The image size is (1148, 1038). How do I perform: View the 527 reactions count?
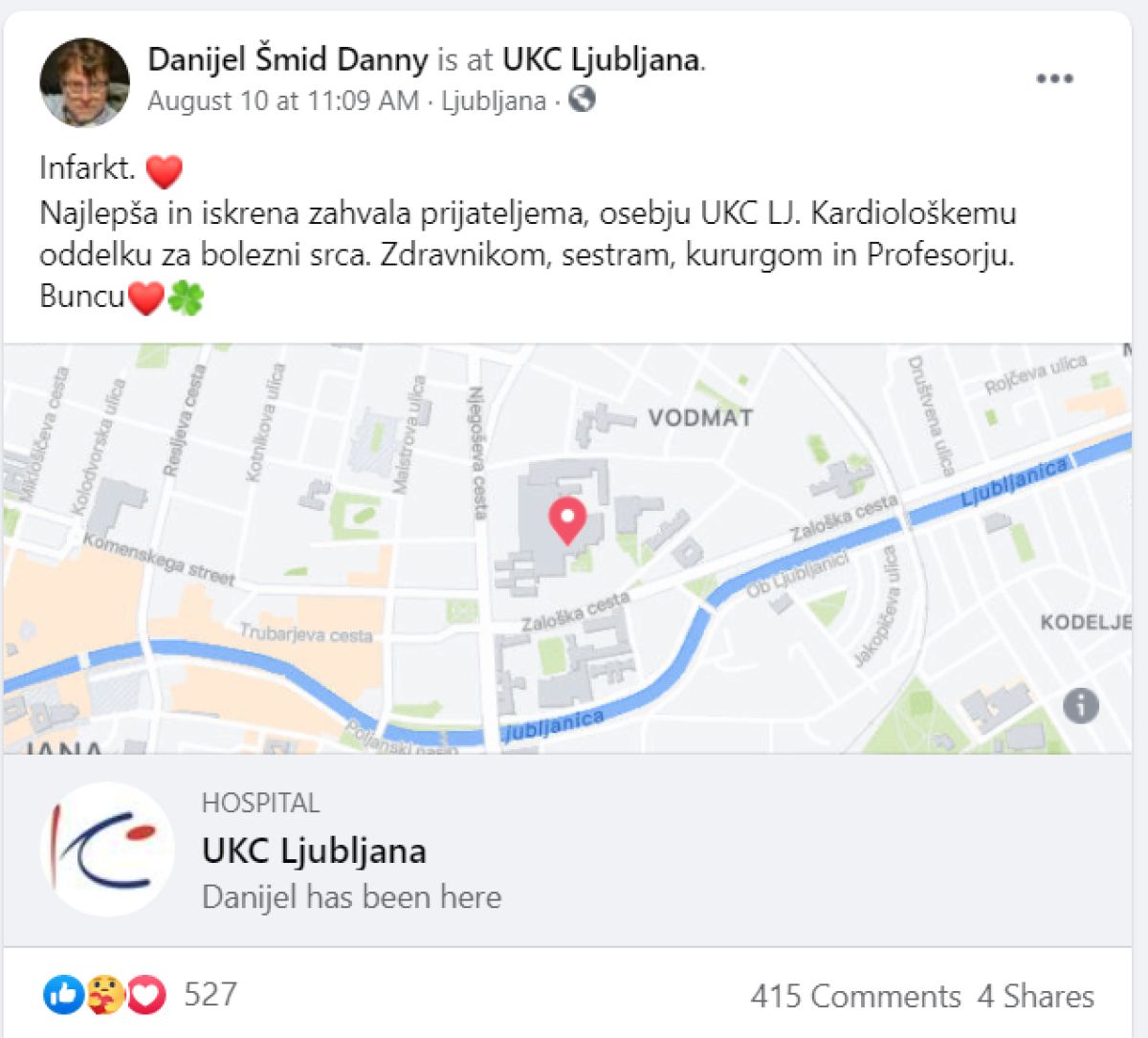tap(210, 995)
